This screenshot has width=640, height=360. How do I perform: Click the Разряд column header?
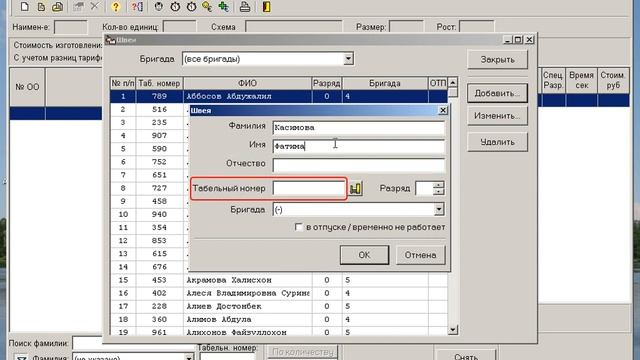[327, 83]
